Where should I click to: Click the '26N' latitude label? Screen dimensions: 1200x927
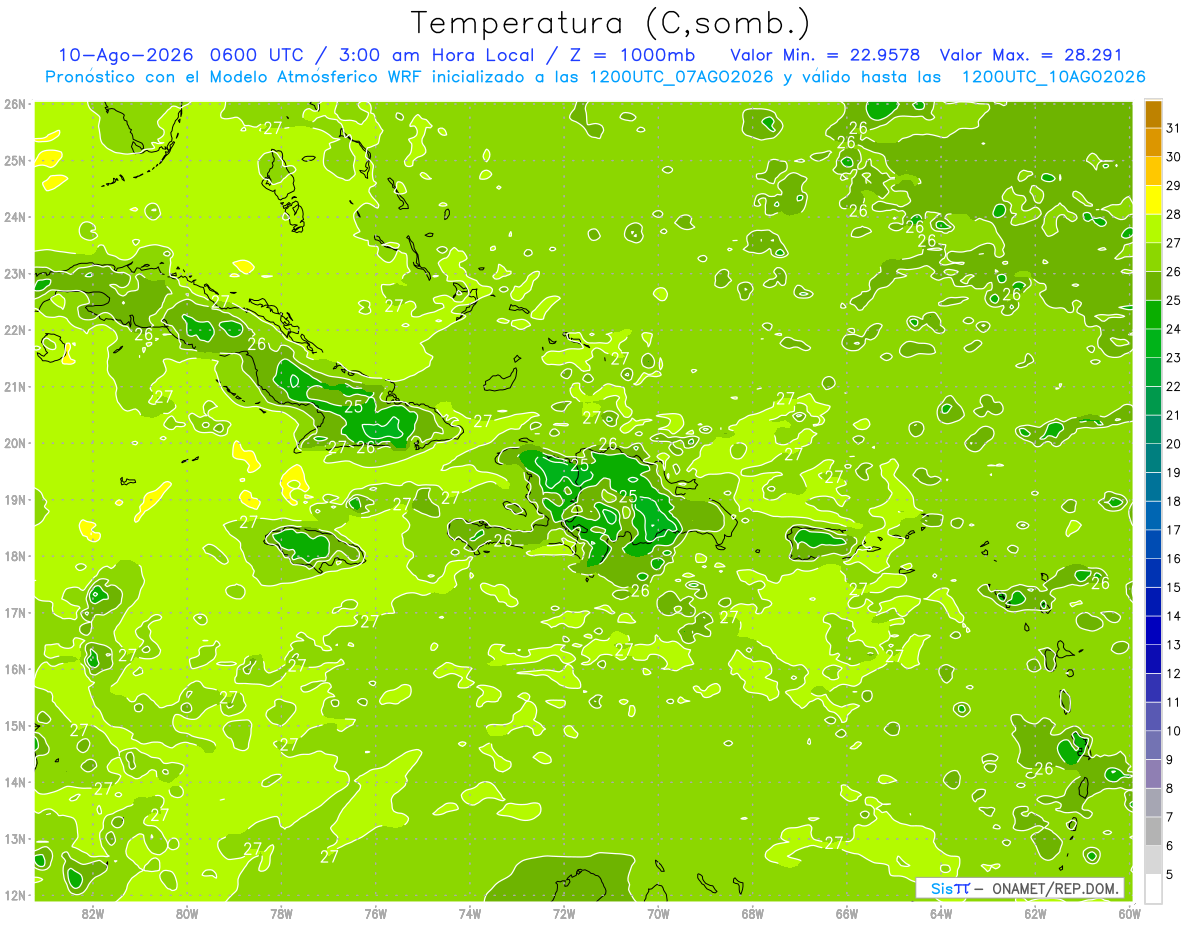click(15, 104)
